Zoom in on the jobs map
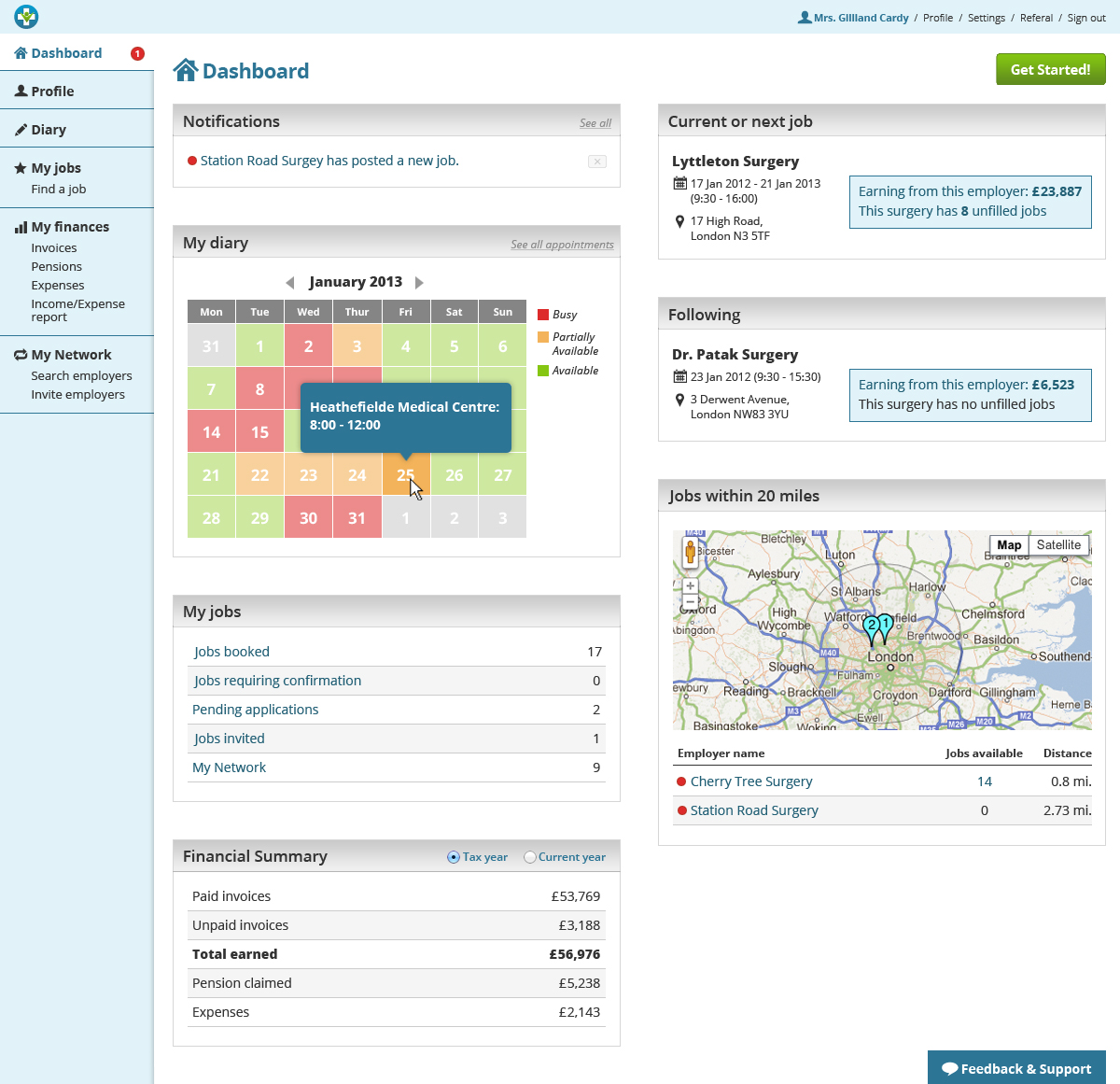Viewport: 1120px width, 1084px height. tap(690, 586)
